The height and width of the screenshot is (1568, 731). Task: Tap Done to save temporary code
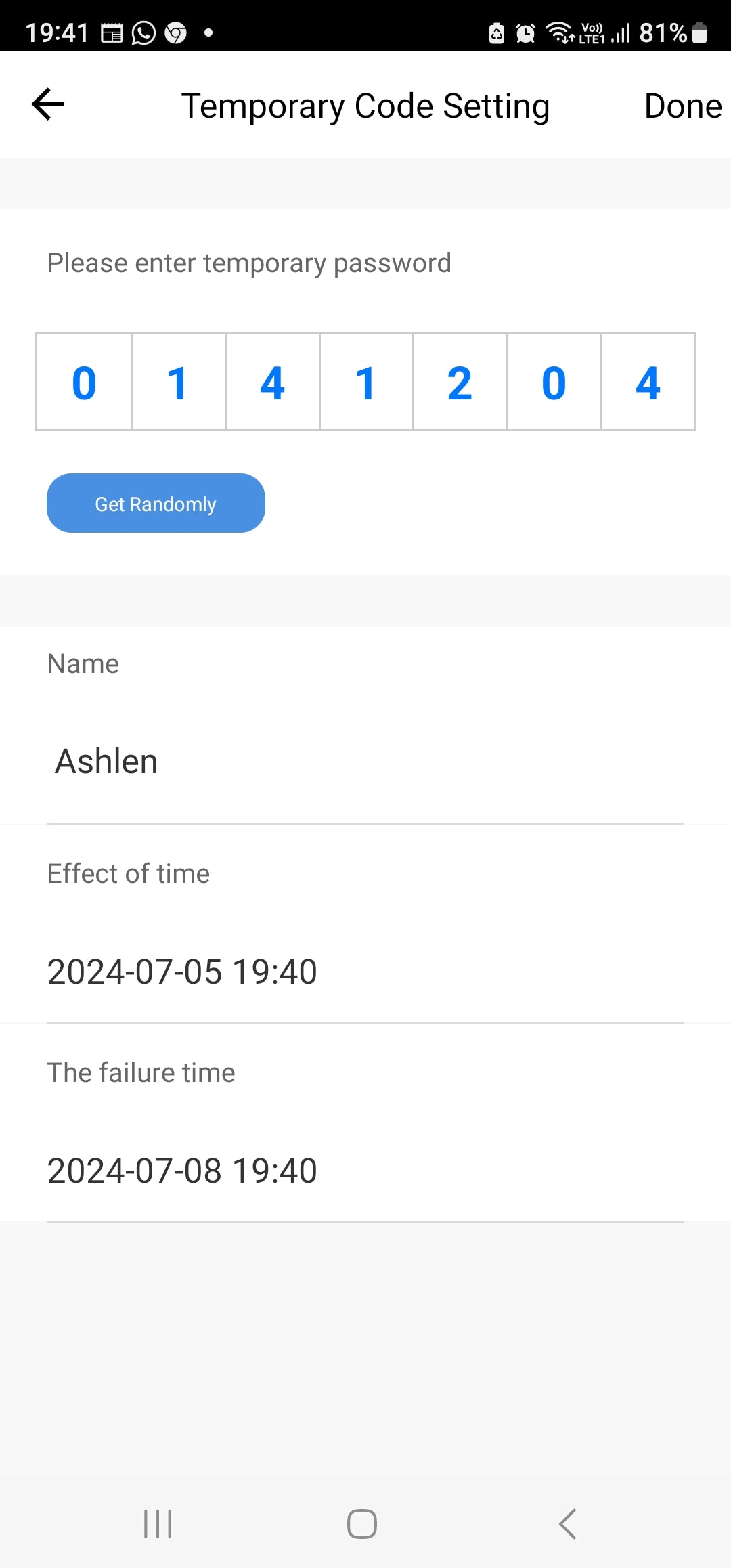pos(682,106)
